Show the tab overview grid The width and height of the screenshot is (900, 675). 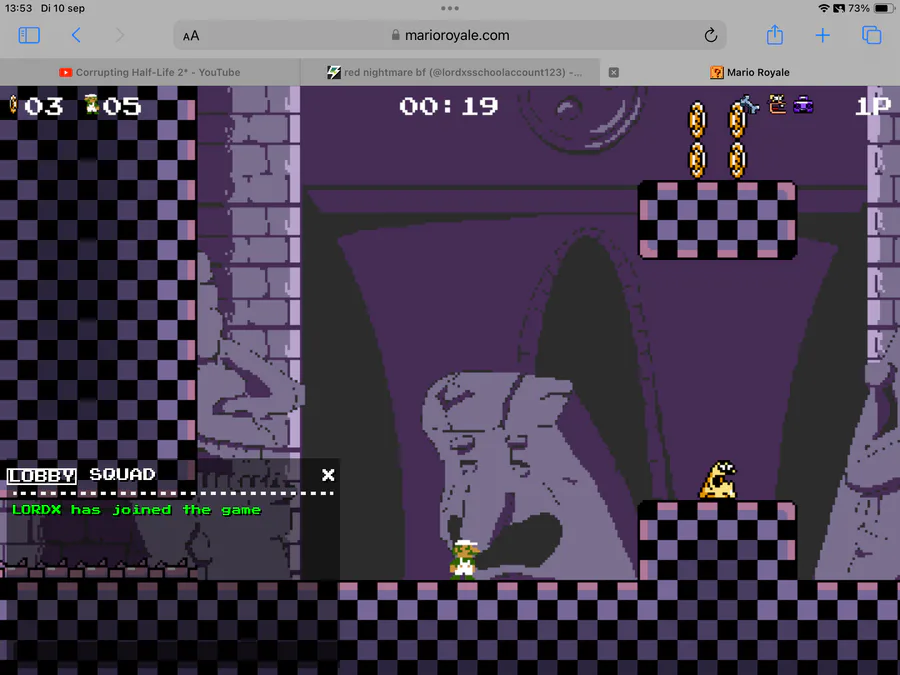871,36
